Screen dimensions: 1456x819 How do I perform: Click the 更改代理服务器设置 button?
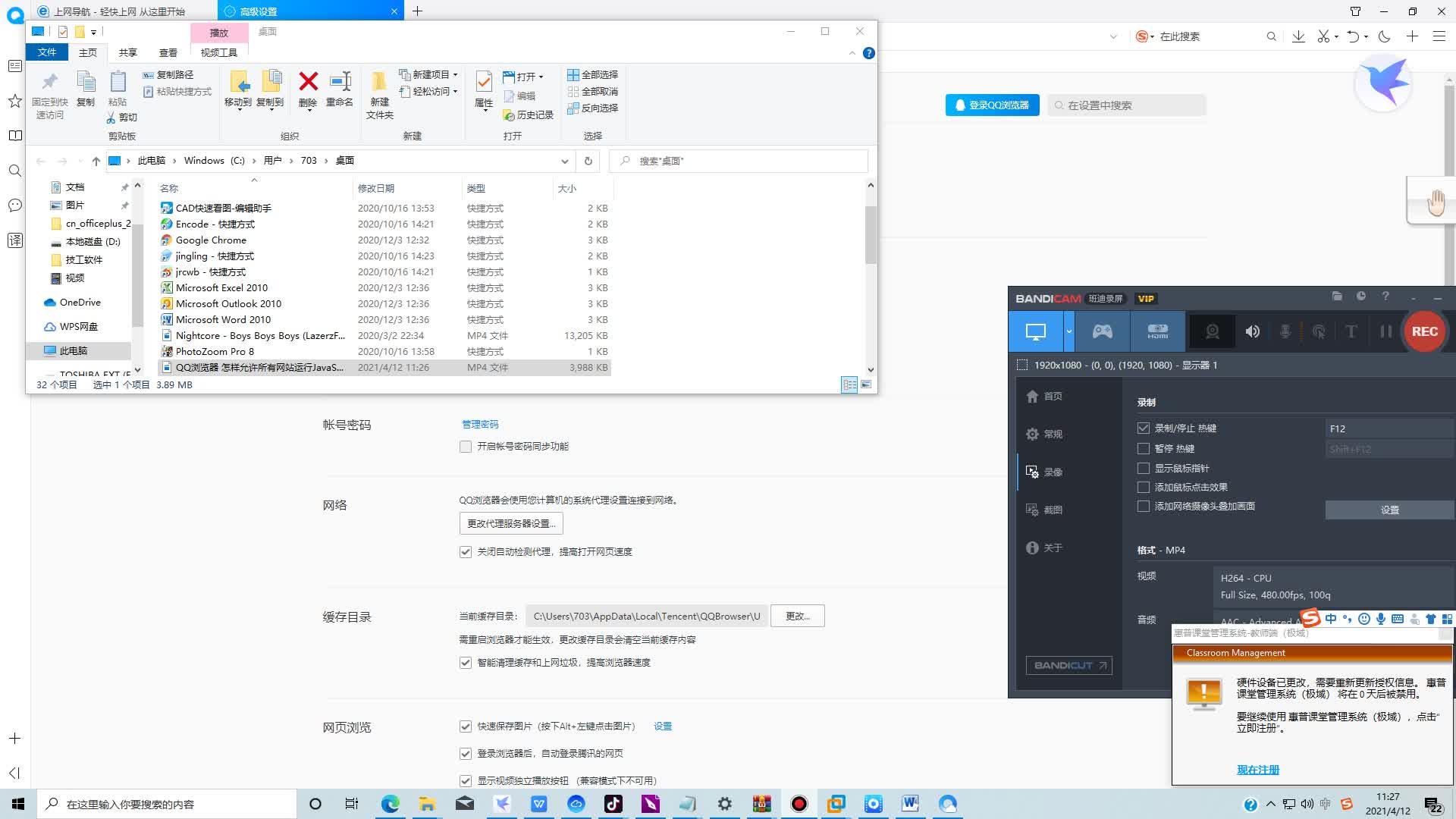(x=510, y=523)
